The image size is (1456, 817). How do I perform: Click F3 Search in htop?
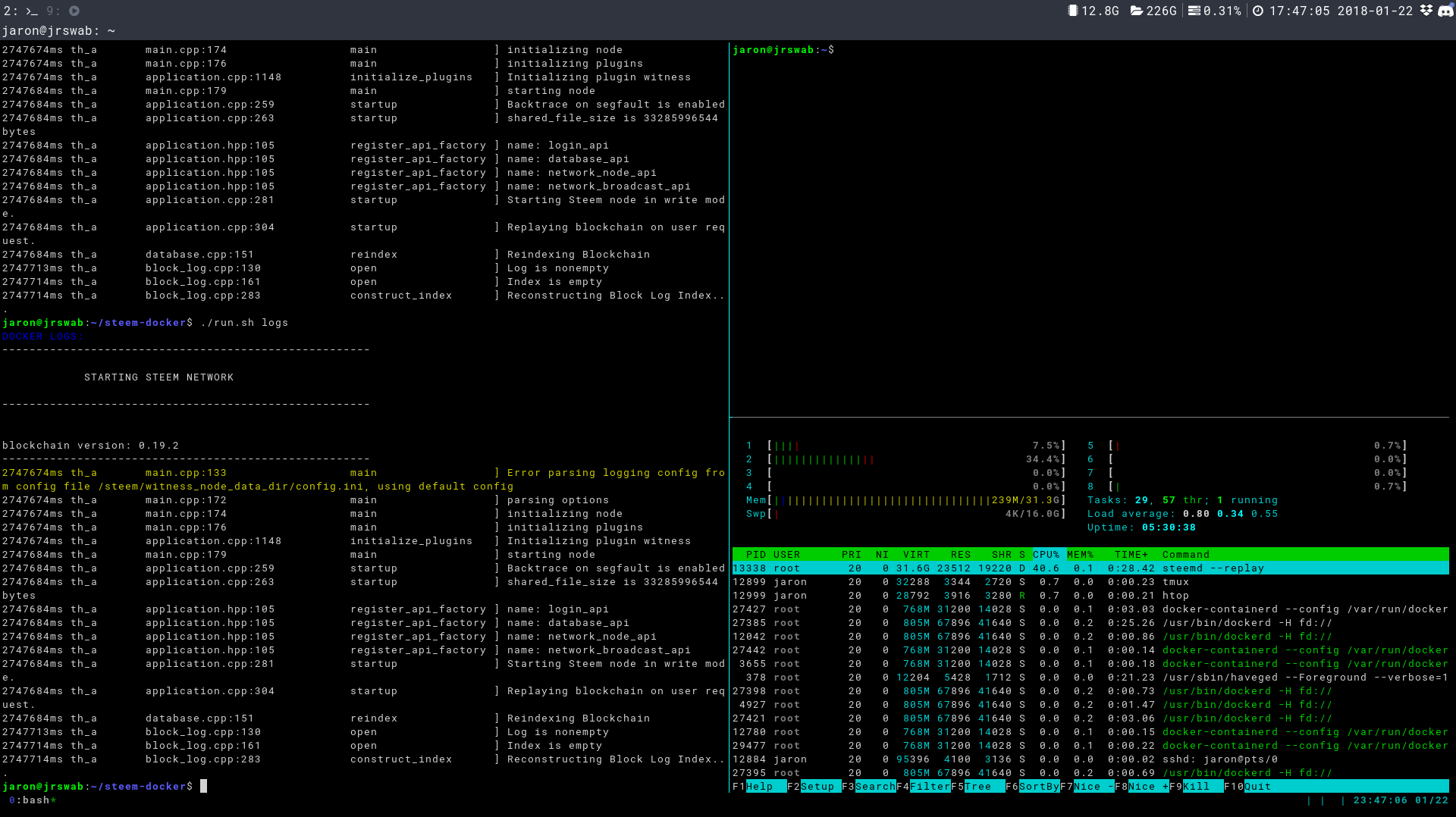[868, 786]
